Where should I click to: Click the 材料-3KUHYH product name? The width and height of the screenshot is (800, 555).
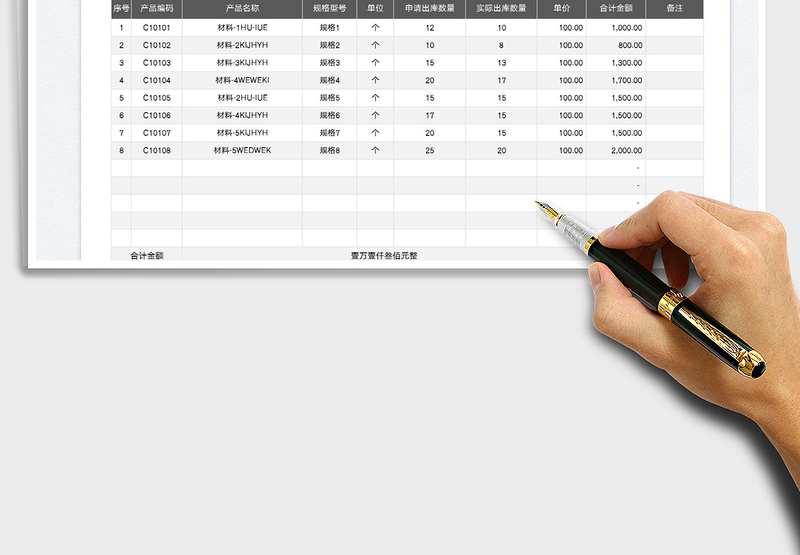click(x=242, y=63)
